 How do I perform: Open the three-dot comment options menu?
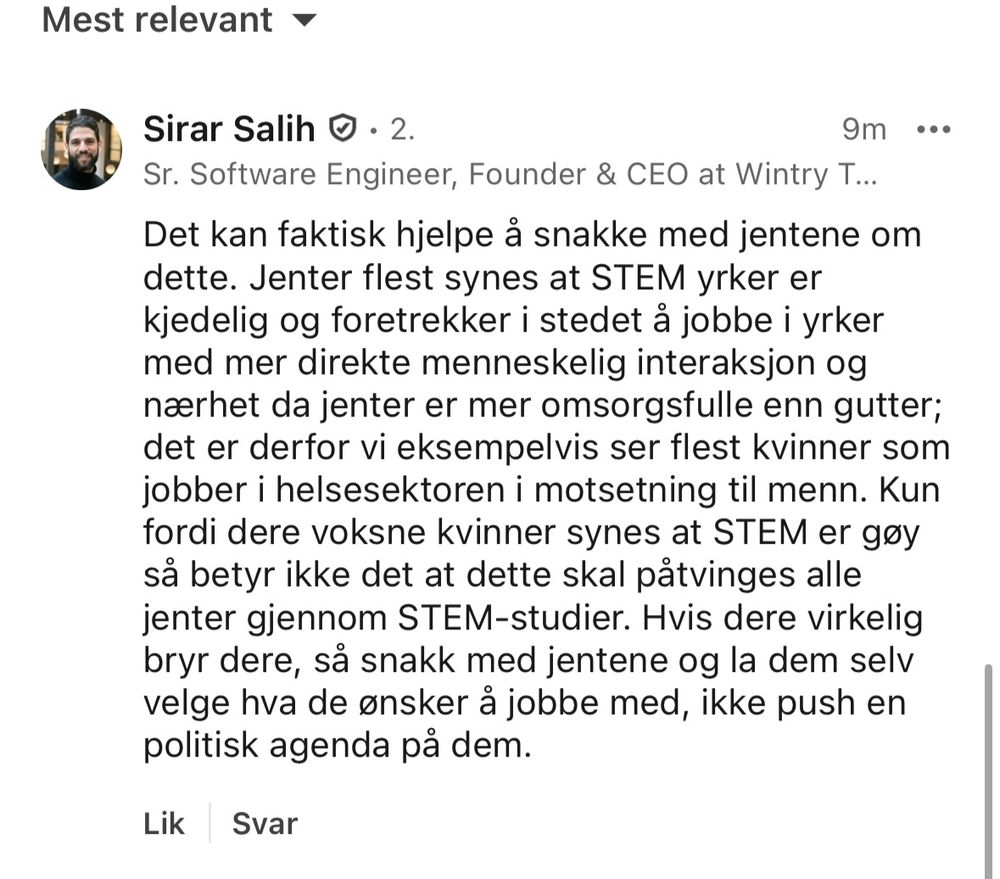(933, 129)
